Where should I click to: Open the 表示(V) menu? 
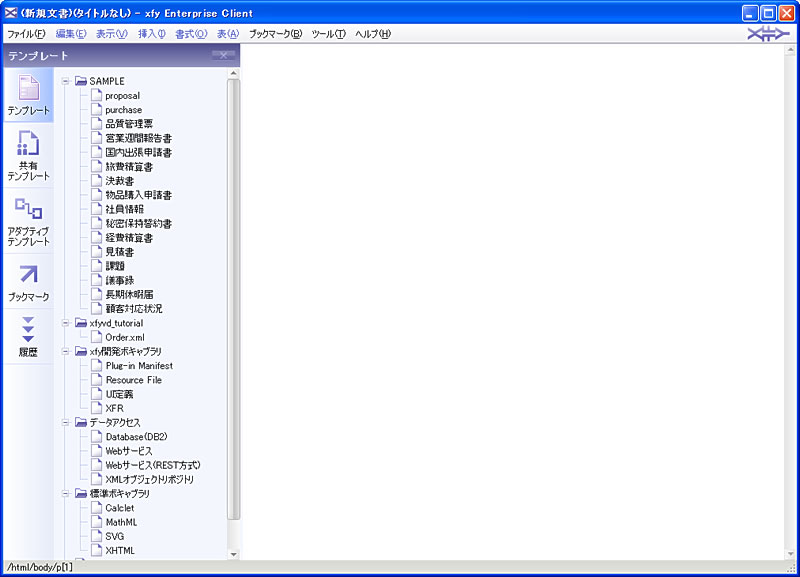pyautogui.click(x=112, y=34)
